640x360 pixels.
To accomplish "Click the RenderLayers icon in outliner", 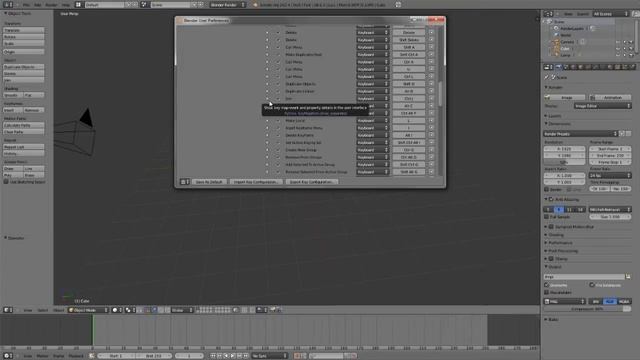I will [x=556, y=29].
